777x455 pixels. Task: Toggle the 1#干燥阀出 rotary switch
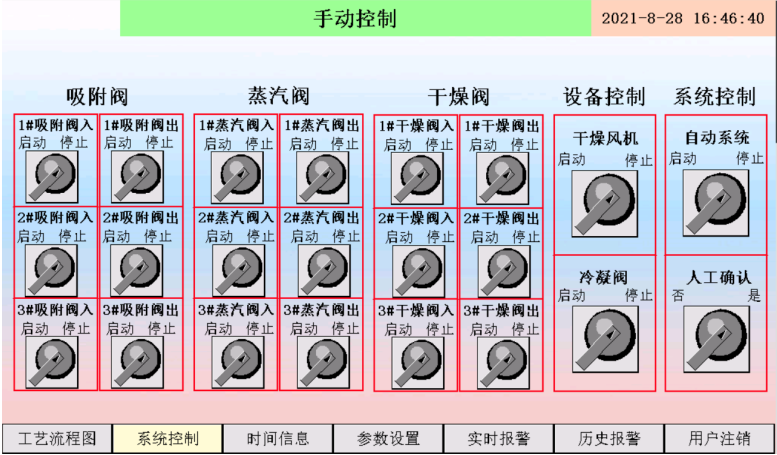coord(502,178)
